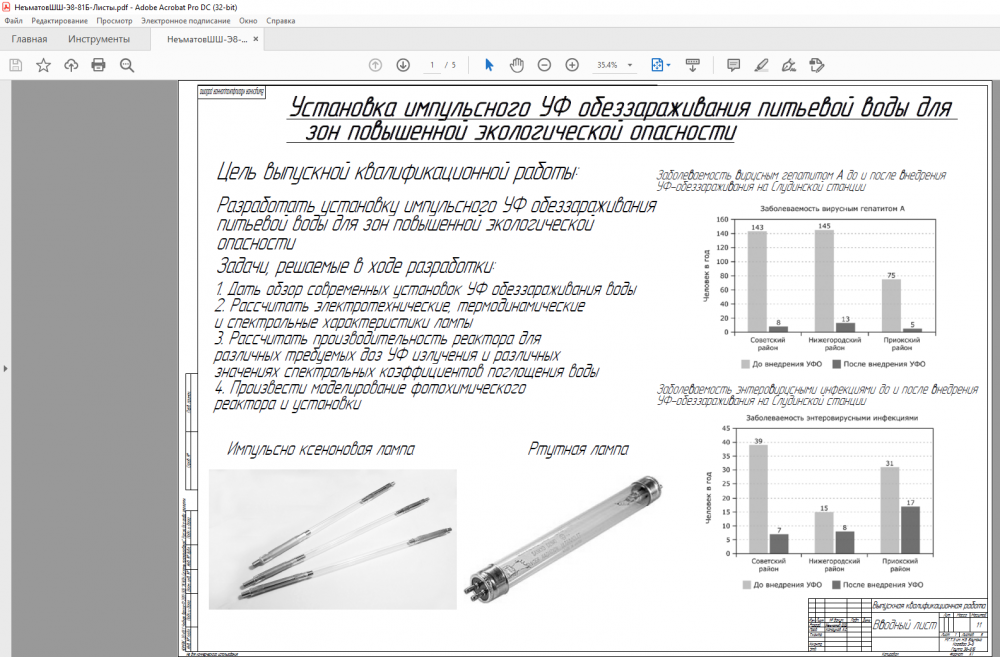This screenshot has width=1000, height=657.
Task: Go to next page arrow
Action: (403, 65)
